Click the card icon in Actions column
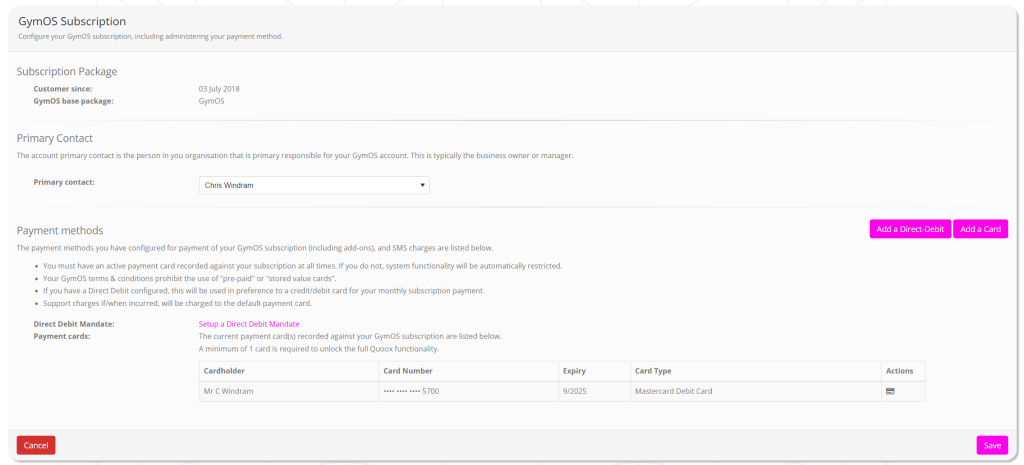Image resolution: width=1024 pixels, height=465 pixels. pyautogui.click(x=890, y=391)
